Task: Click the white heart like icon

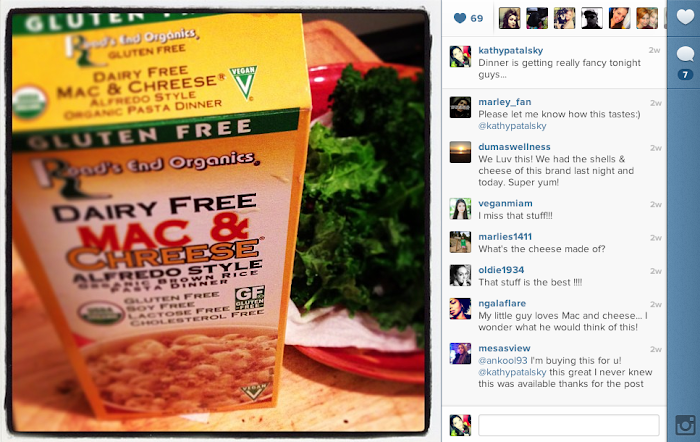Action: pos(685,17)
